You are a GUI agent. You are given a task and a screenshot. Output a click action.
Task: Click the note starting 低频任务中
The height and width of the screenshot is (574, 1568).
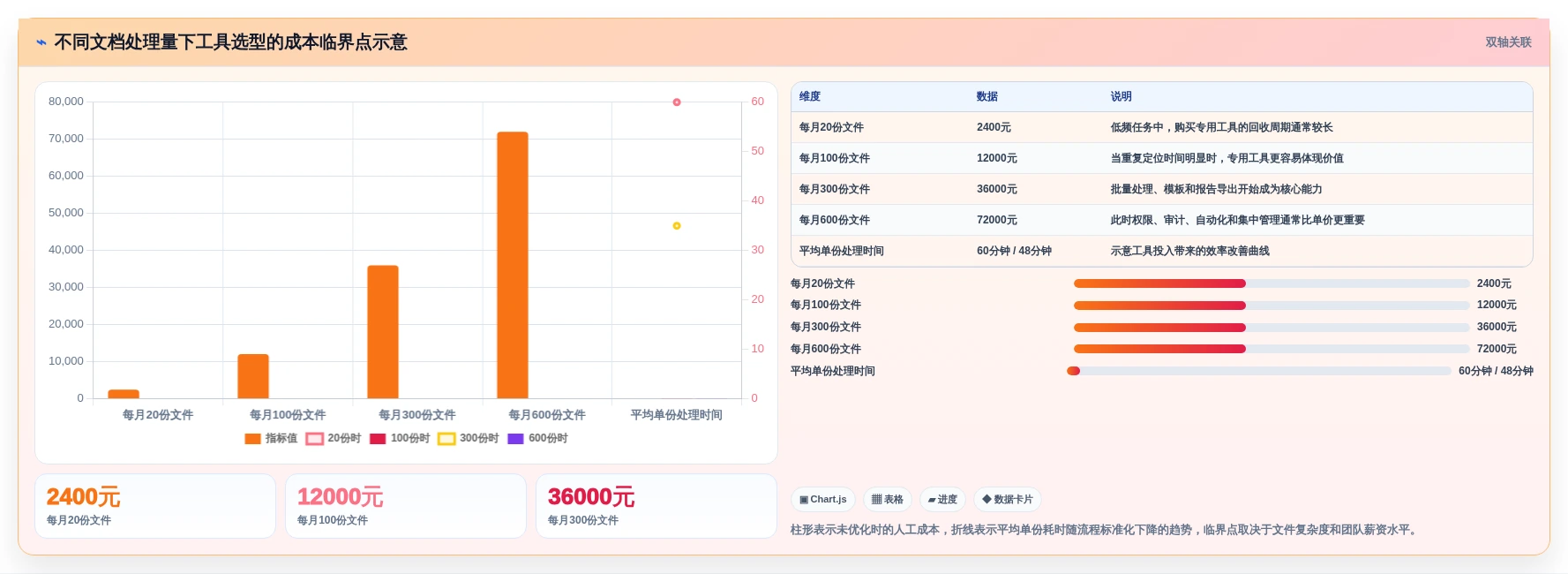[1222, 127]
